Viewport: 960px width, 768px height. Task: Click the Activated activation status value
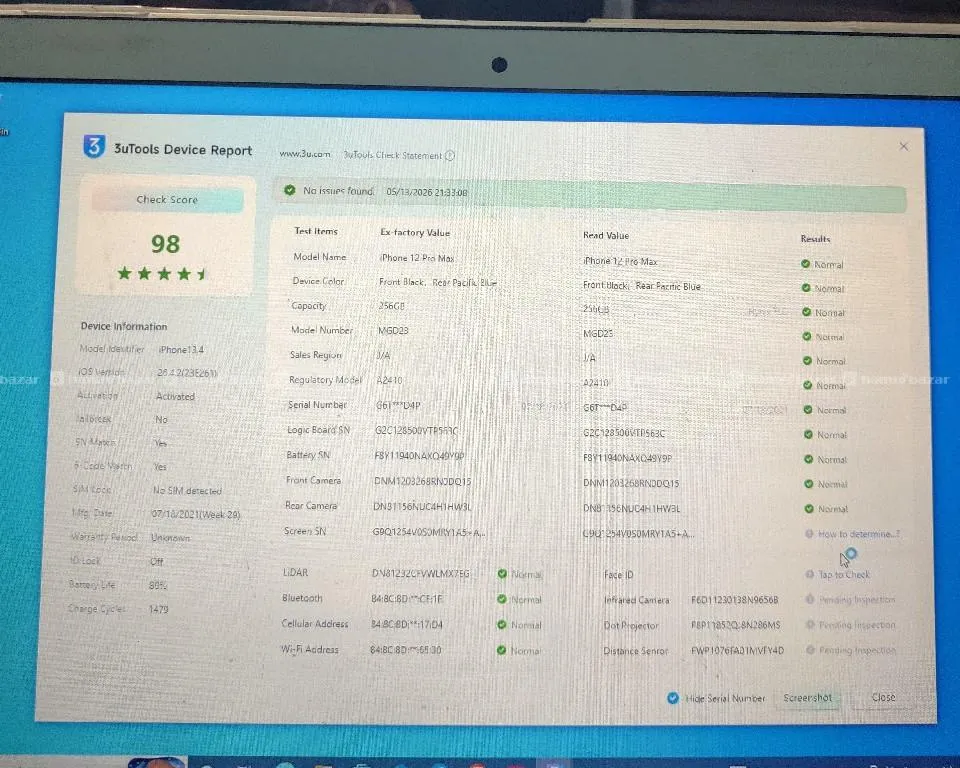click(x=175, y=396)
